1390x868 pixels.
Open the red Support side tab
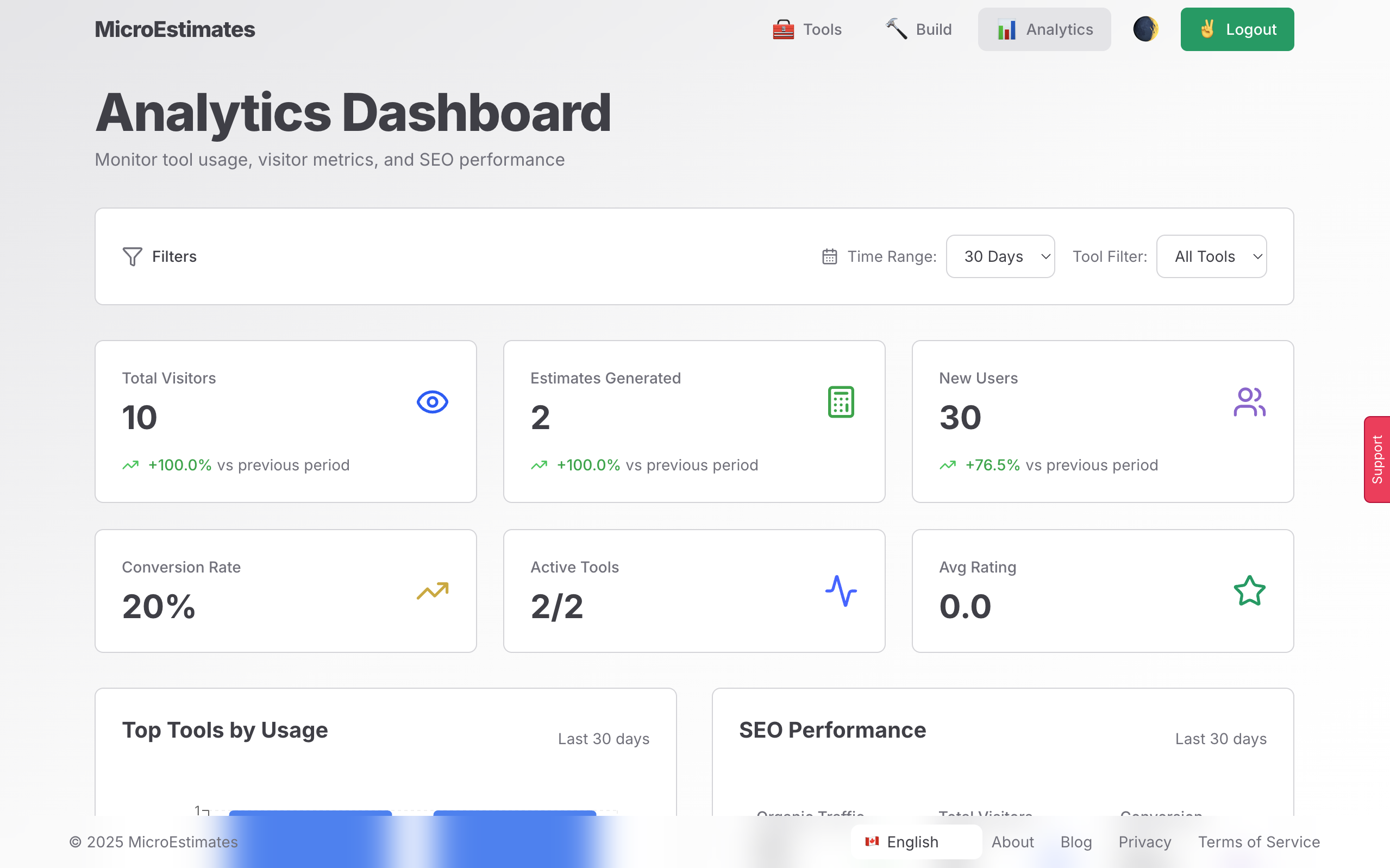[x=1377, y=460]
